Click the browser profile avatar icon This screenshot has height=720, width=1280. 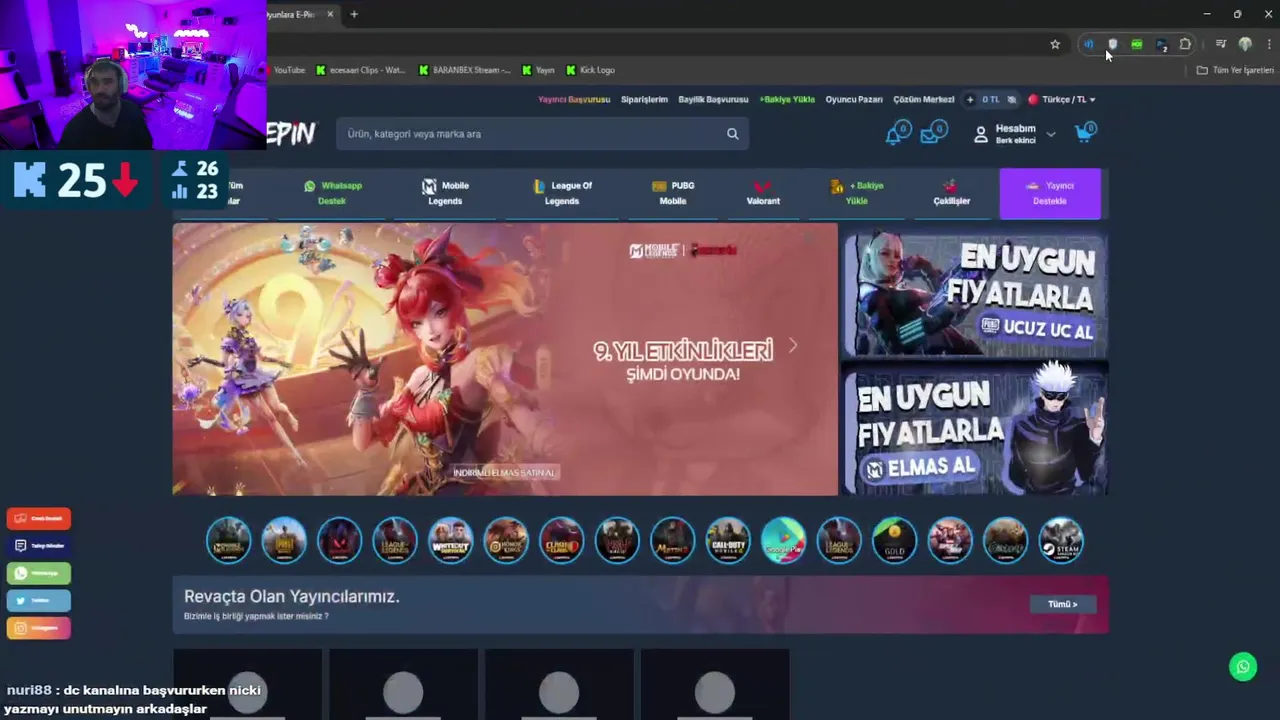pos(1245,44)
